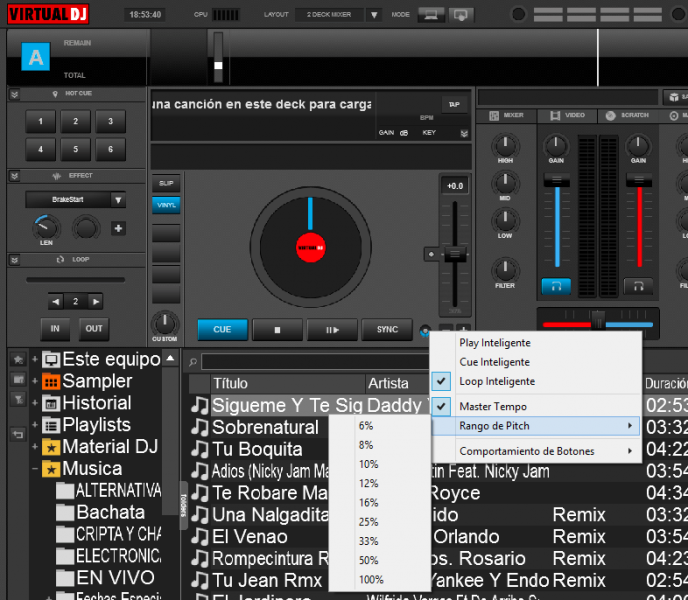Turn the MID equalizer knob

(x=505, y=183)
